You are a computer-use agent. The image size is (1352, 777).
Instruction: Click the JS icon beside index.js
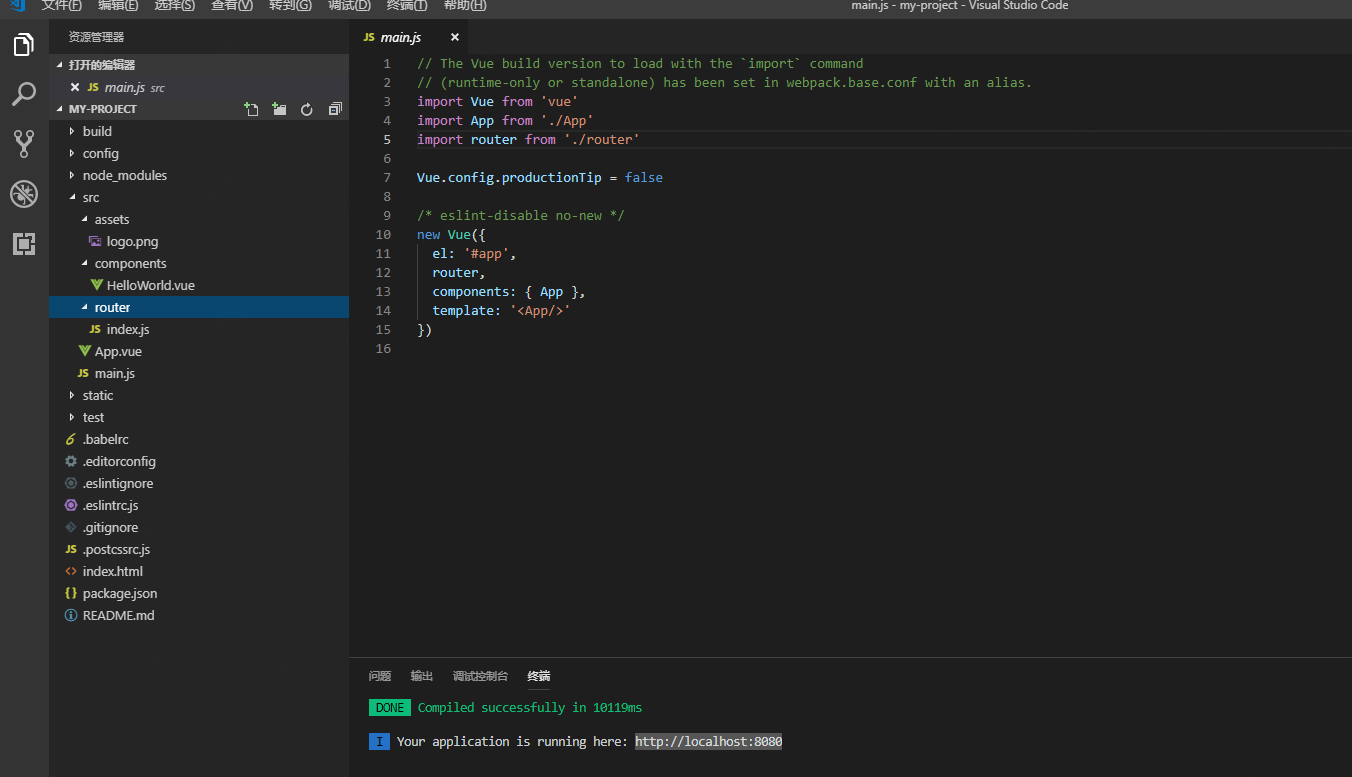(95, 329)
